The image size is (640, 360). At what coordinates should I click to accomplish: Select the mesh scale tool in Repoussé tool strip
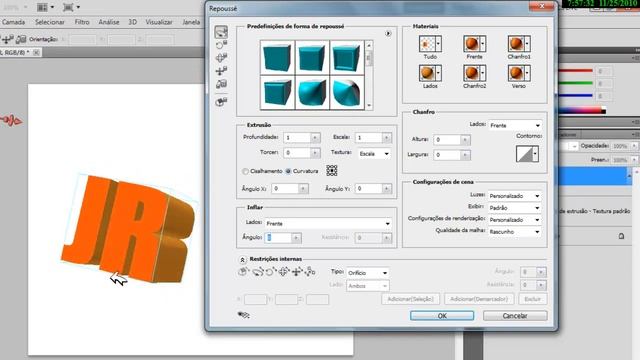pyautogui.click(x=221, y=84)
